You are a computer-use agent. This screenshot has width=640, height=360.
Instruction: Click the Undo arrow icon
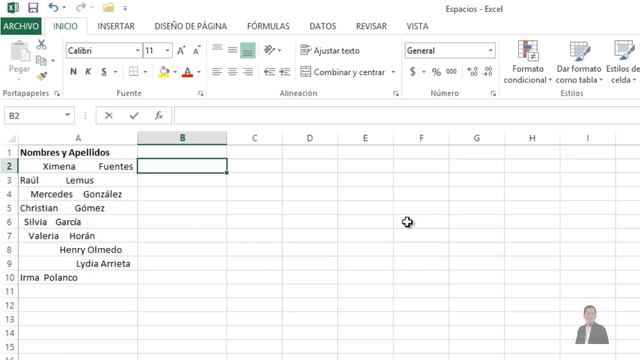(53, 7)
